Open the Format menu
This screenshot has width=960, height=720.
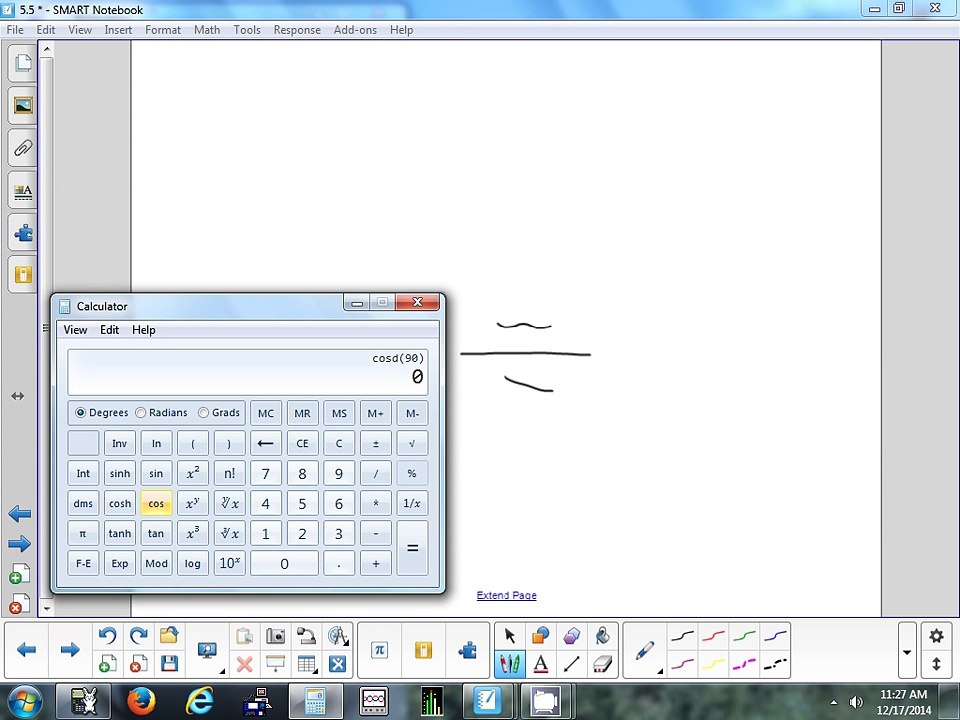[x=163, y=30]
